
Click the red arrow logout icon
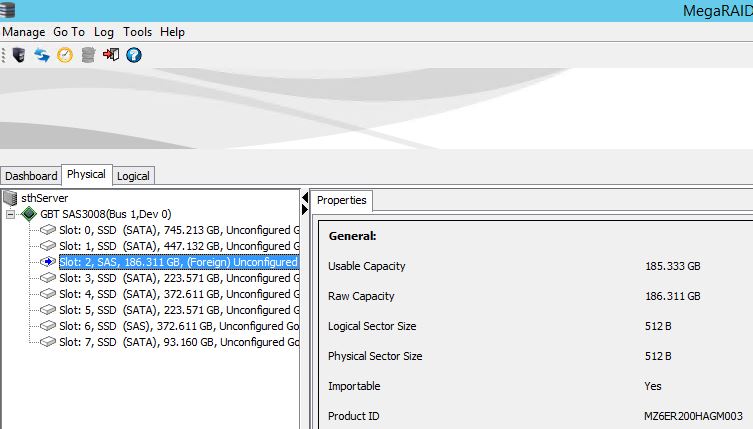(111, 54)
